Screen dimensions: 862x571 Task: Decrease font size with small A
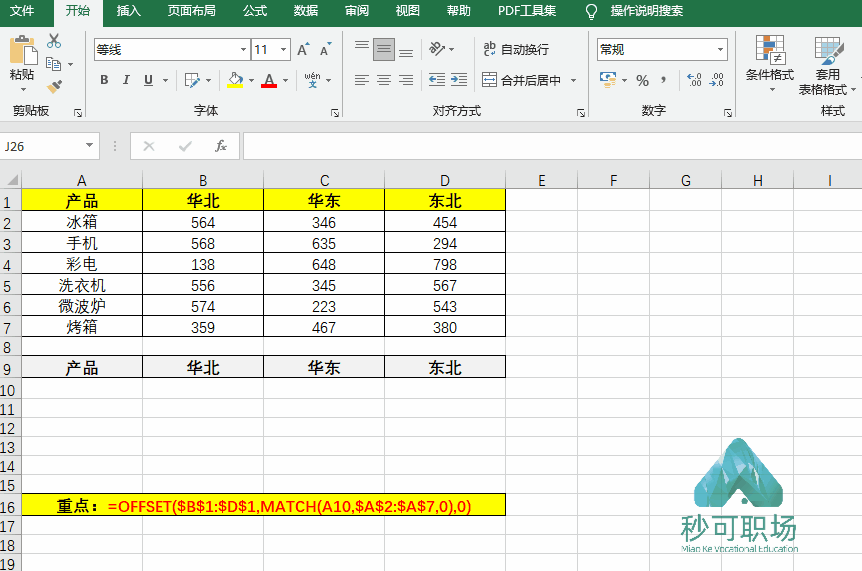pos(325,49)
